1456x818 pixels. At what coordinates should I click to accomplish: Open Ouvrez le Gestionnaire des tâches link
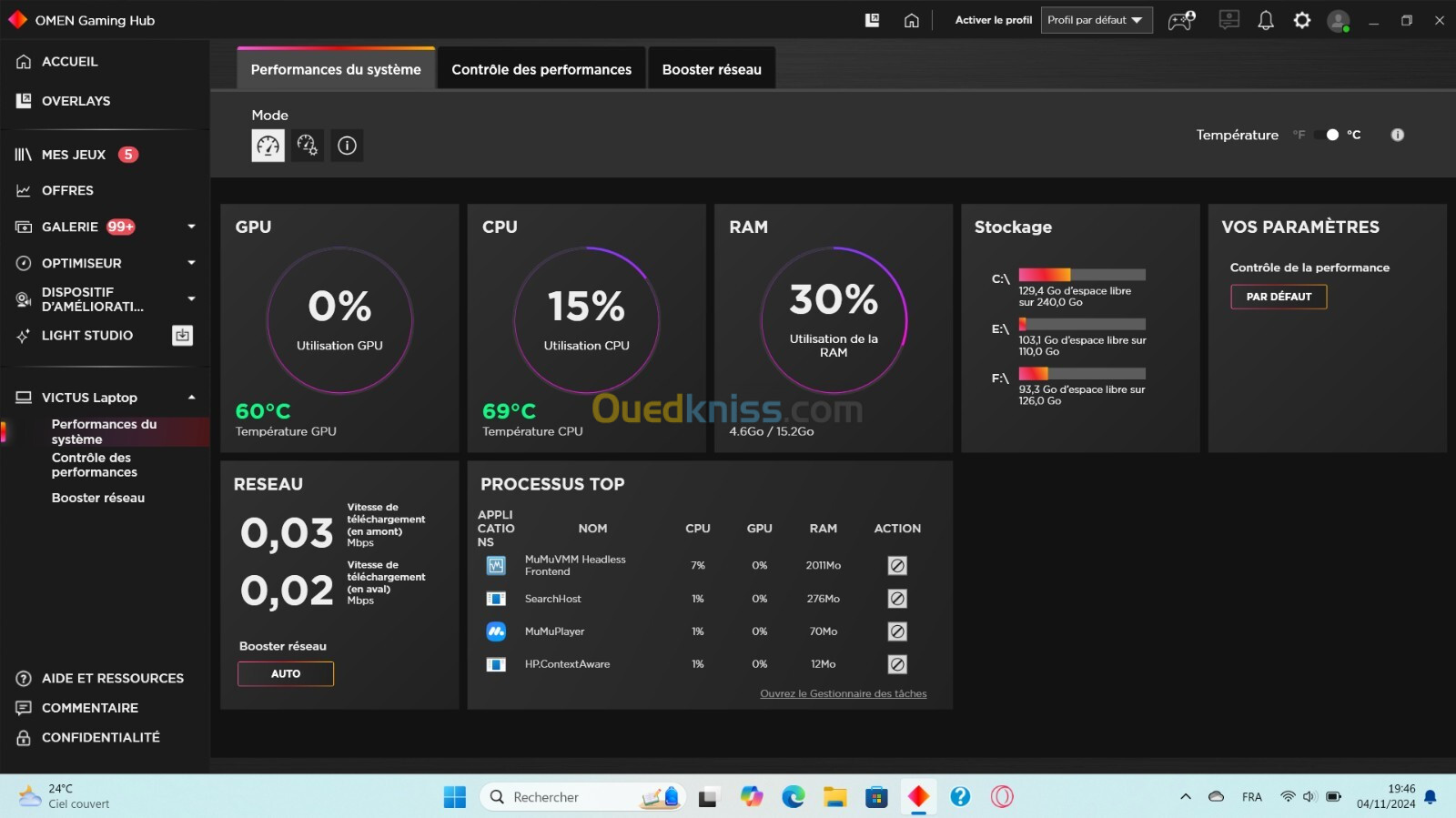coord(844,694)
